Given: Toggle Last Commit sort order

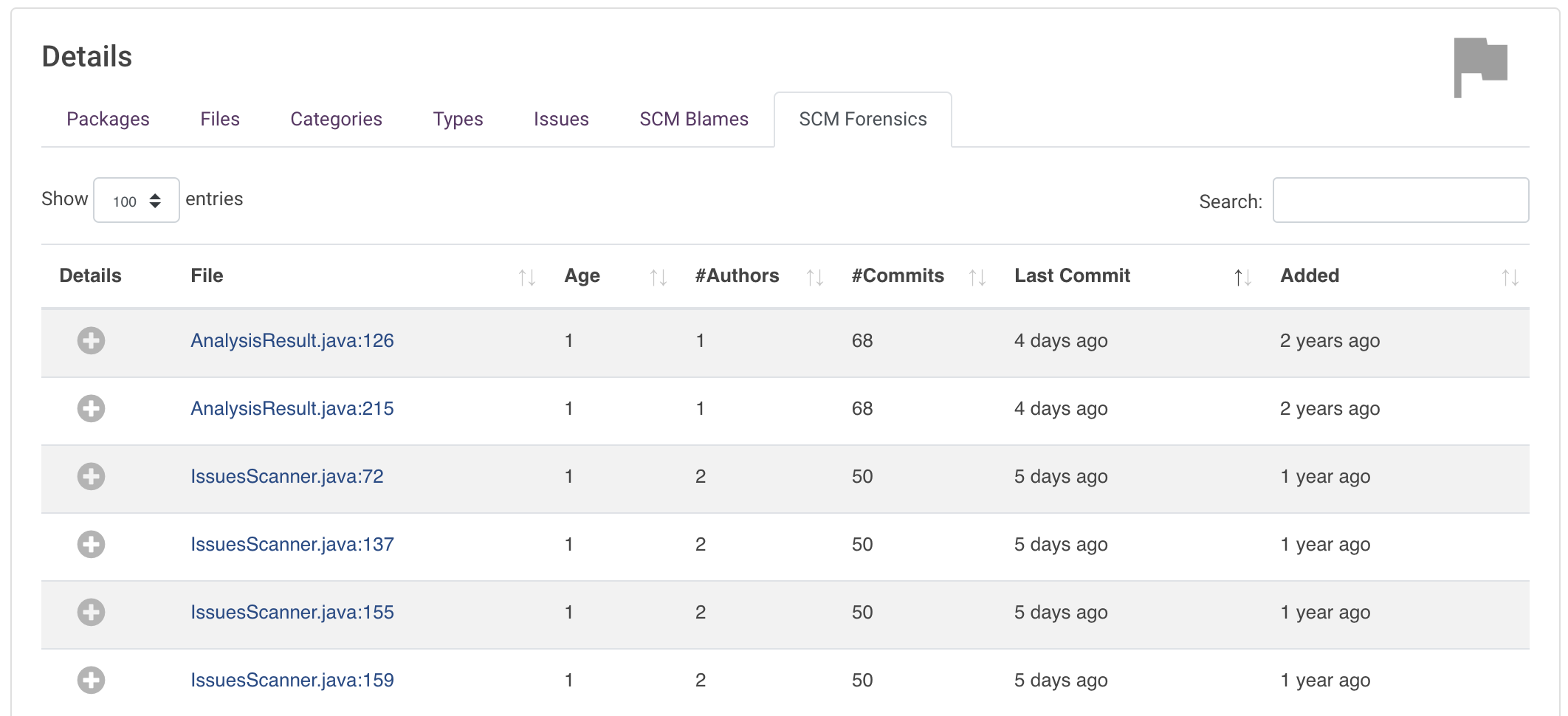Looking at the screenshot, I should tap(1242, 278).
